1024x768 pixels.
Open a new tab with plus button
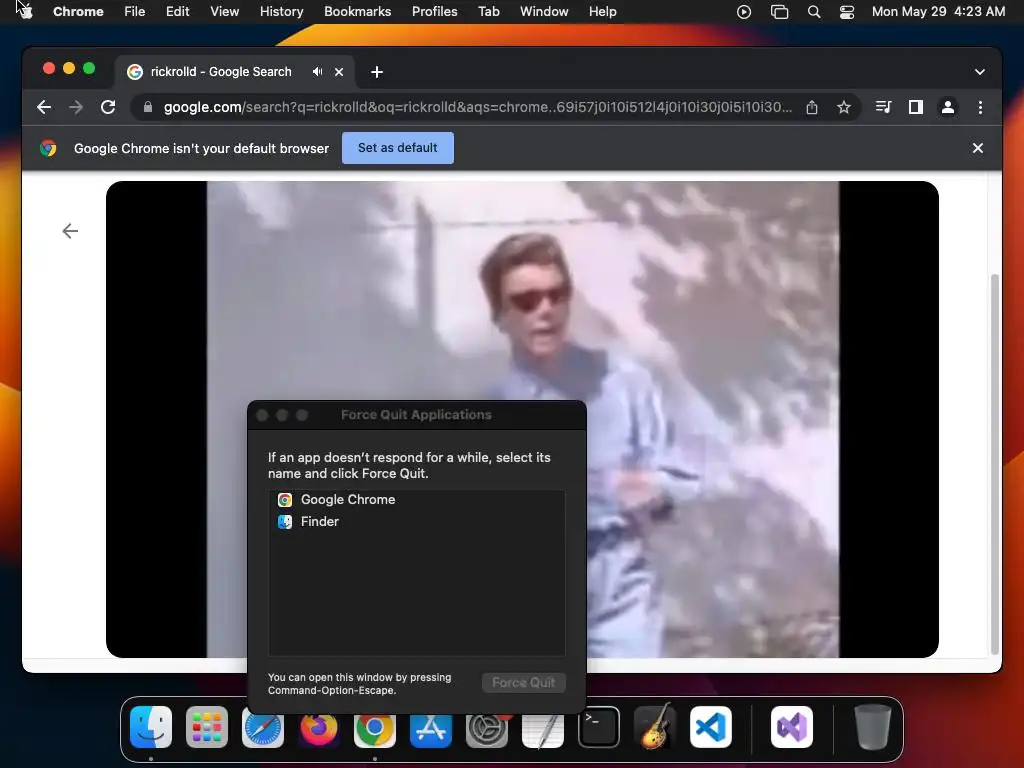(x=377, y=72)
